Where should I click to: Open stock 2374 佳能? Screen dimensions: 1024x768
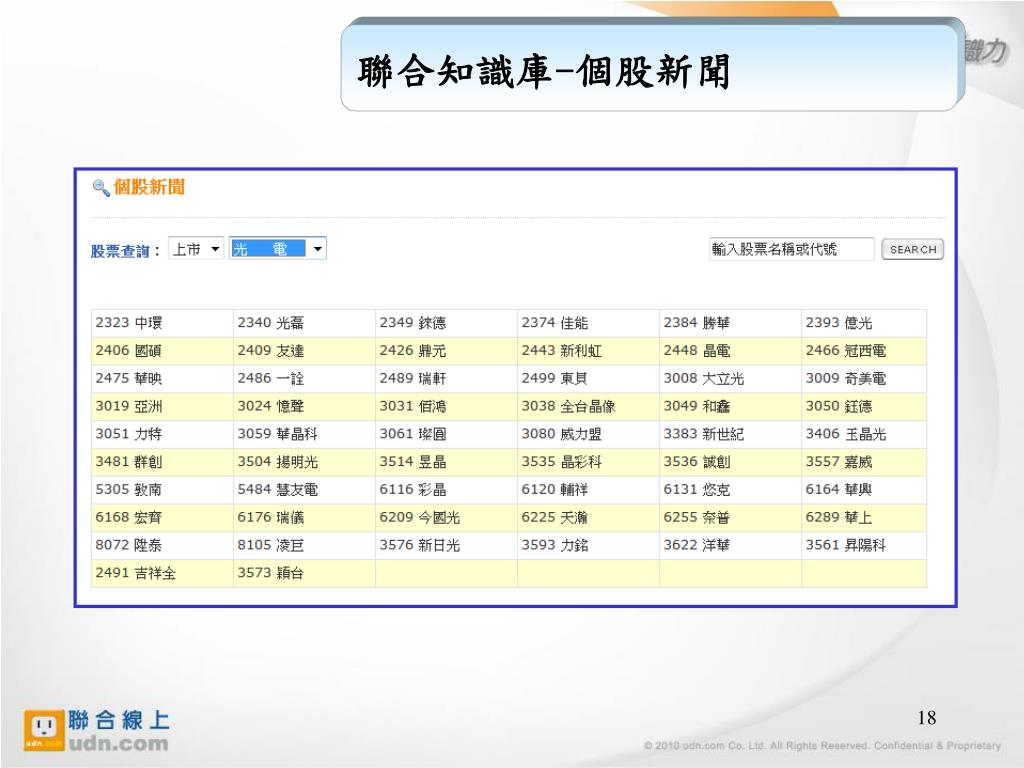554,323
